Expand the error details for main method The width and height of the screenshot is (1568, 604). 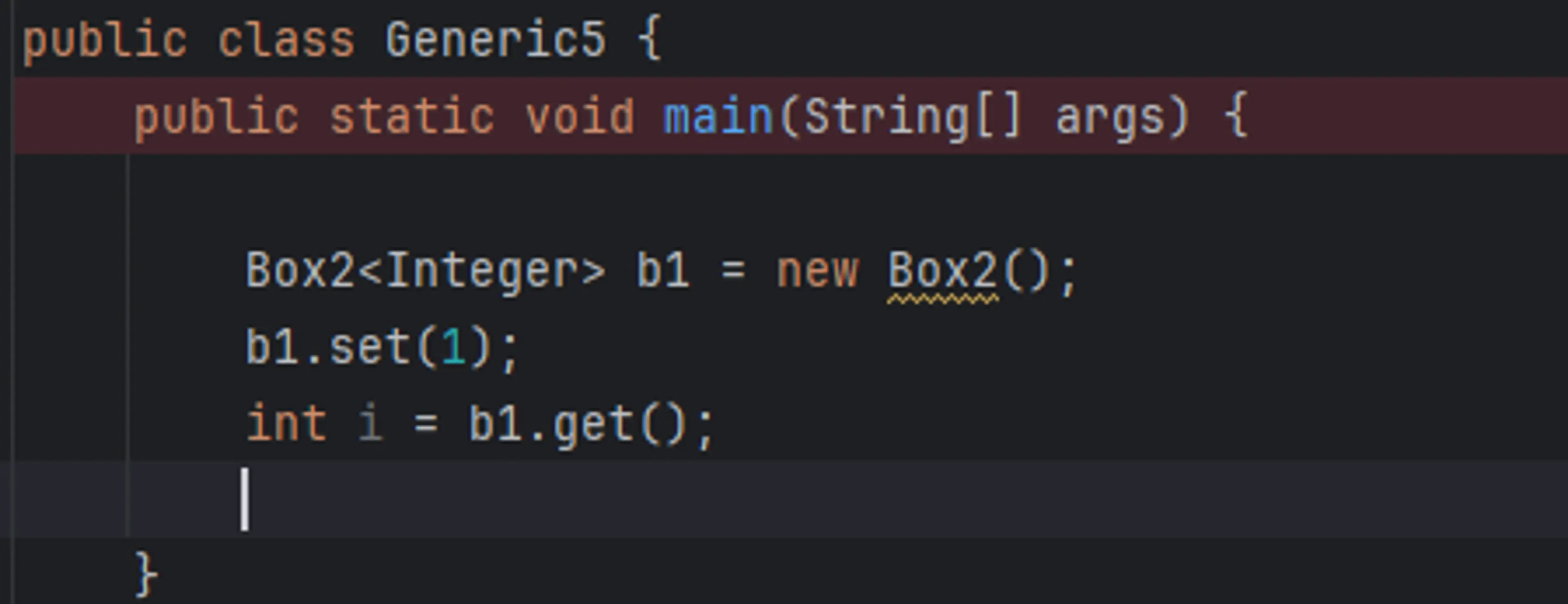(x=9, y=106)
